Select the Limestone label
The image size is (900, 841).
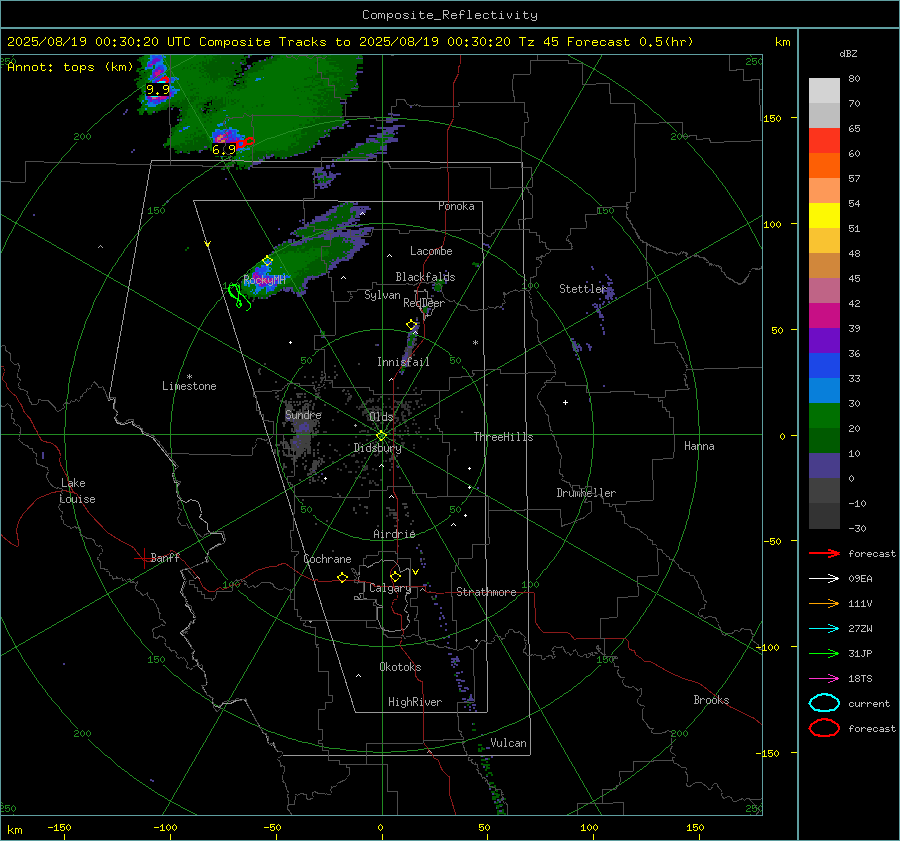click(189, 386)
